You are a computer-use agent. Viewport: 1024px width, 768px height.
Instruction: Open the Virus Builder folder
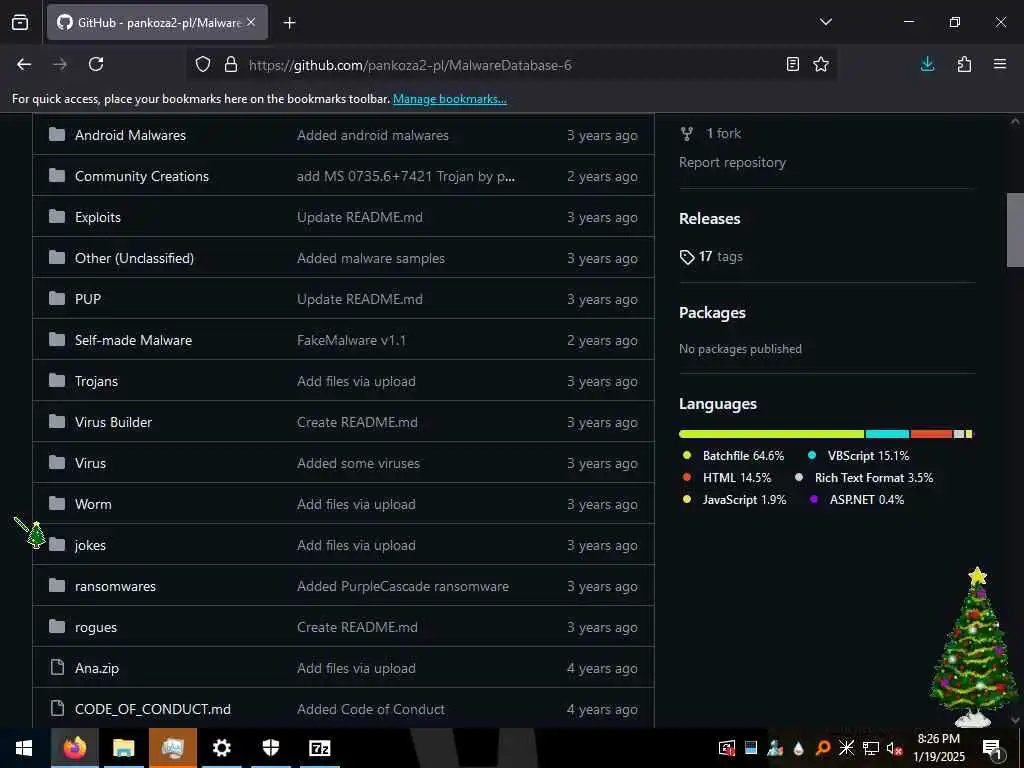113,423
